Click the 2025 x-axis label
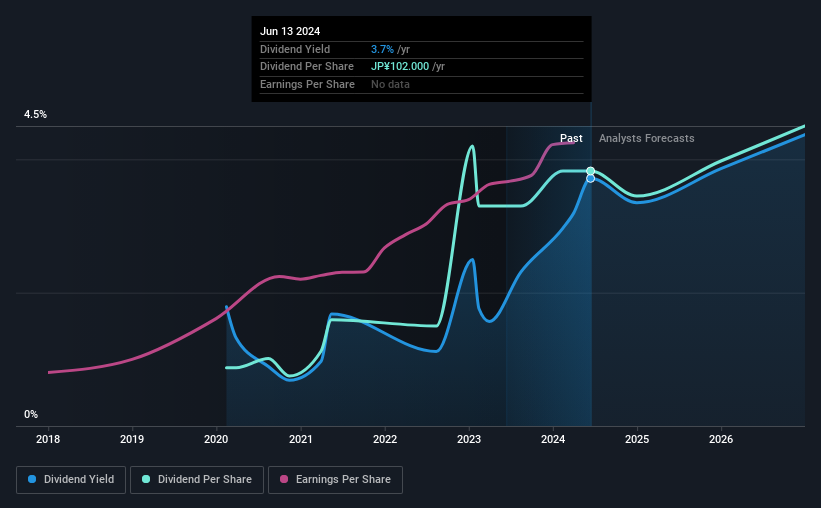 tap(637, 439)
